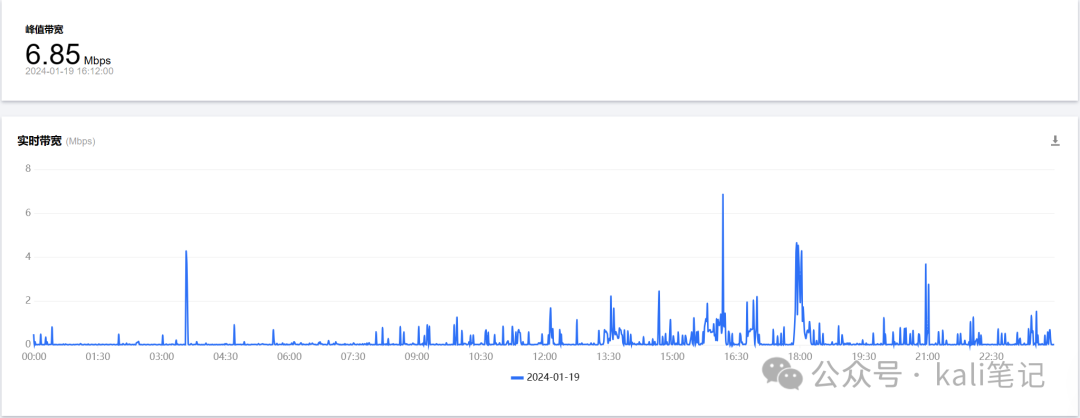Viewport: 1080px width, 418px height.
Task: Click the 00:00 x-axis label
Action: [x=34, y=357]
